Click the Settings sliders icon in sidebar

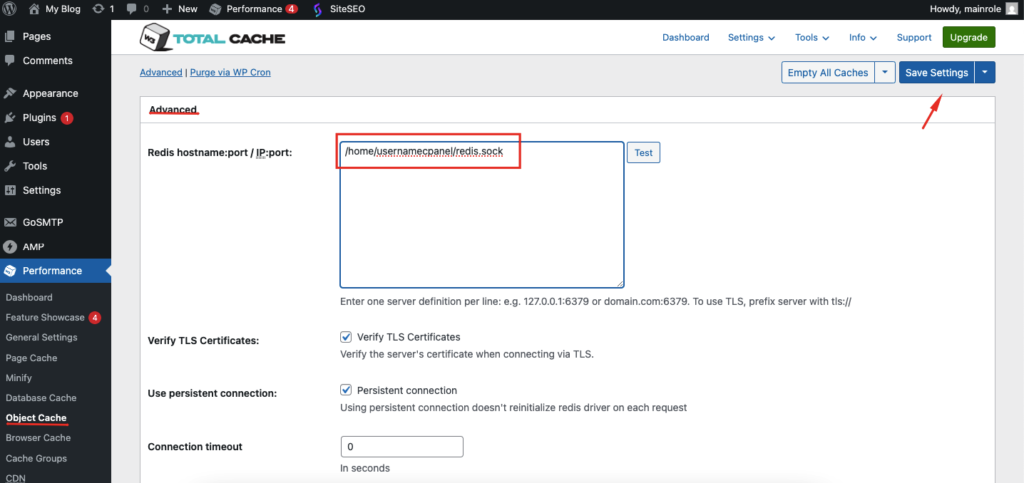(x=10, y=191)
